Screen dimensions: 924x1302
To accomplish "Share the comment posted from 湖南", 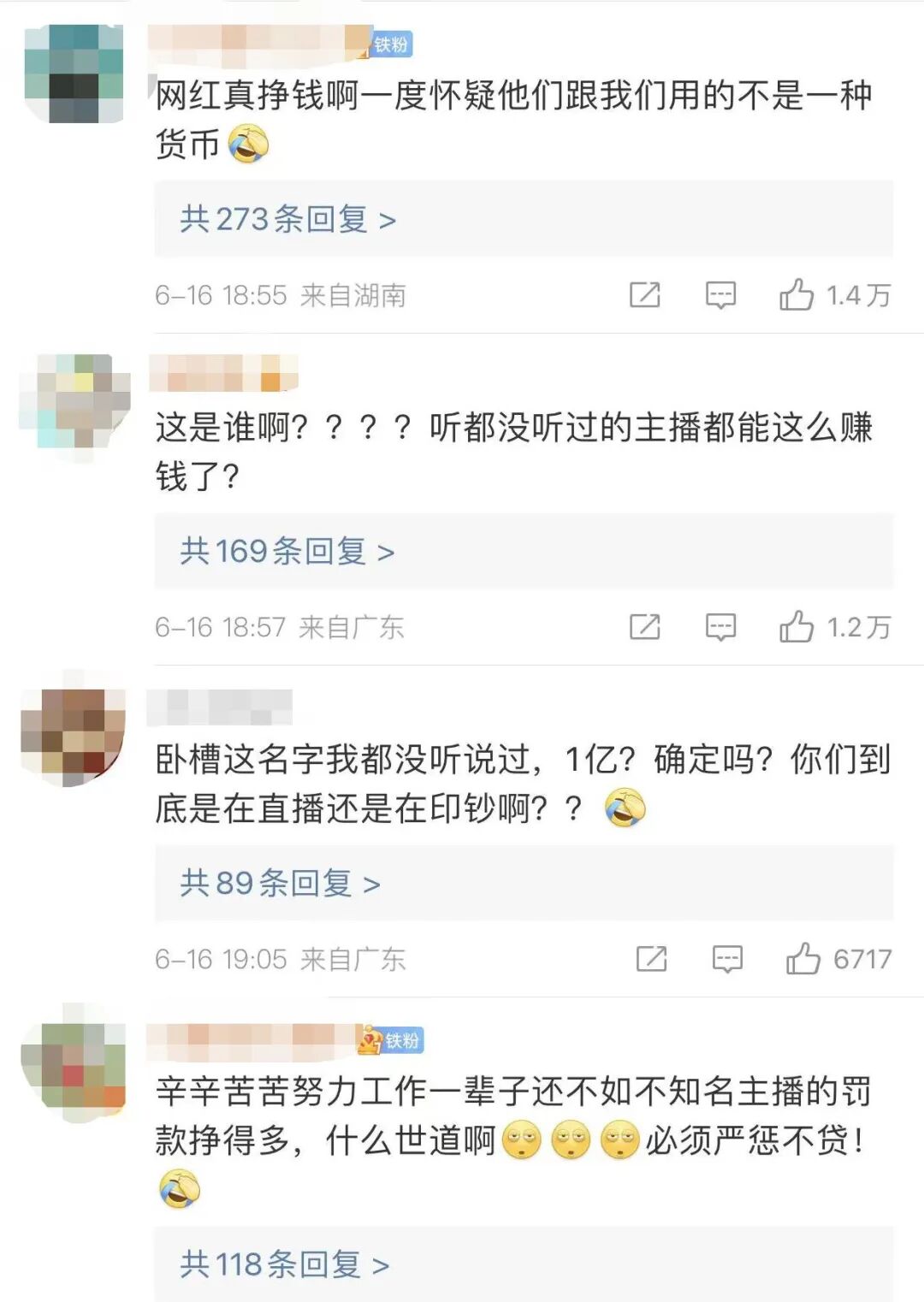I will [644, 295].
